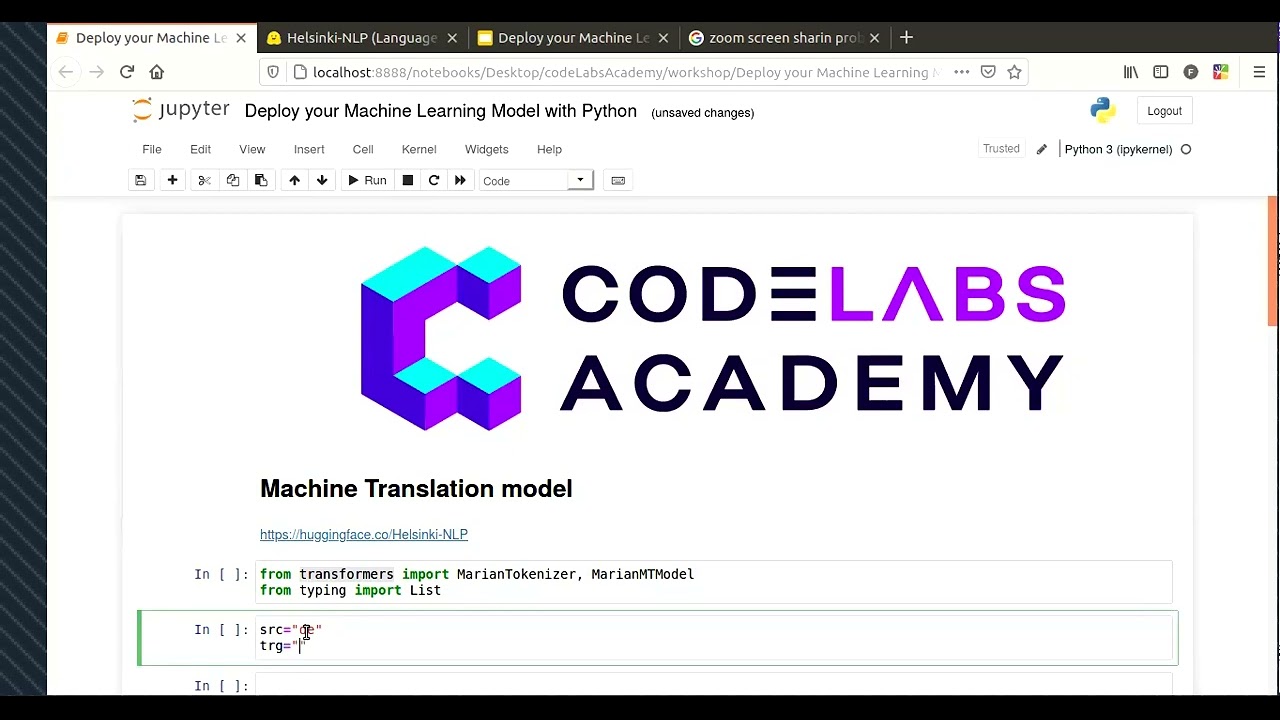The height and width of the screenshot is (720, 1280).
Task: Click the Pocket save icon
Action: tap(988, 72)
